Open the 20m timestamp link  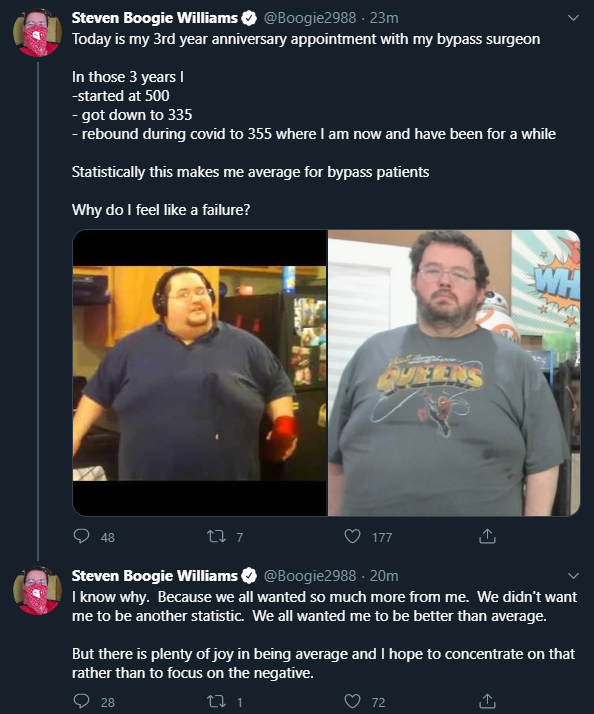pos(384,576)
